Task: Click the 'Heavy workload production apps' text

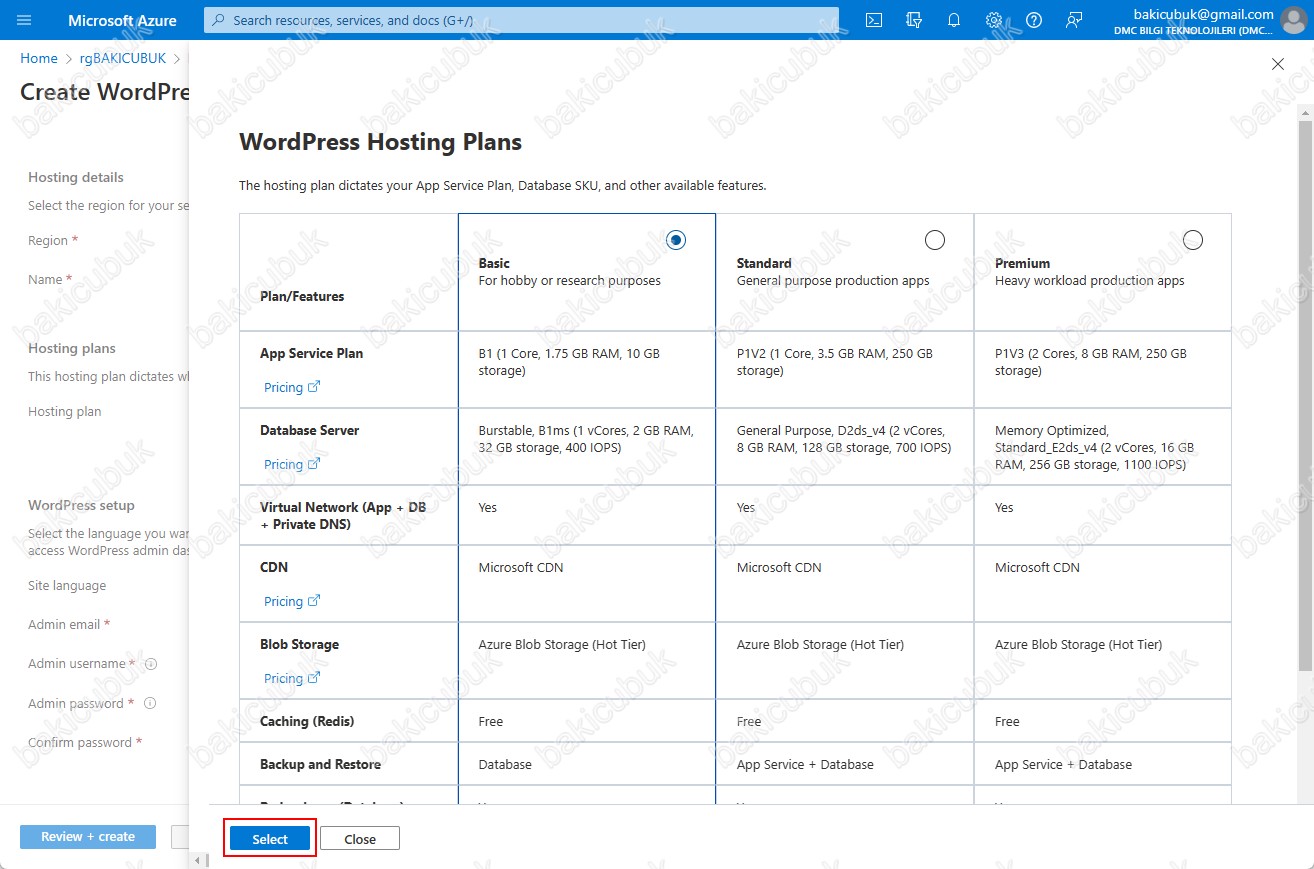Action: (x=1090, y=281)
